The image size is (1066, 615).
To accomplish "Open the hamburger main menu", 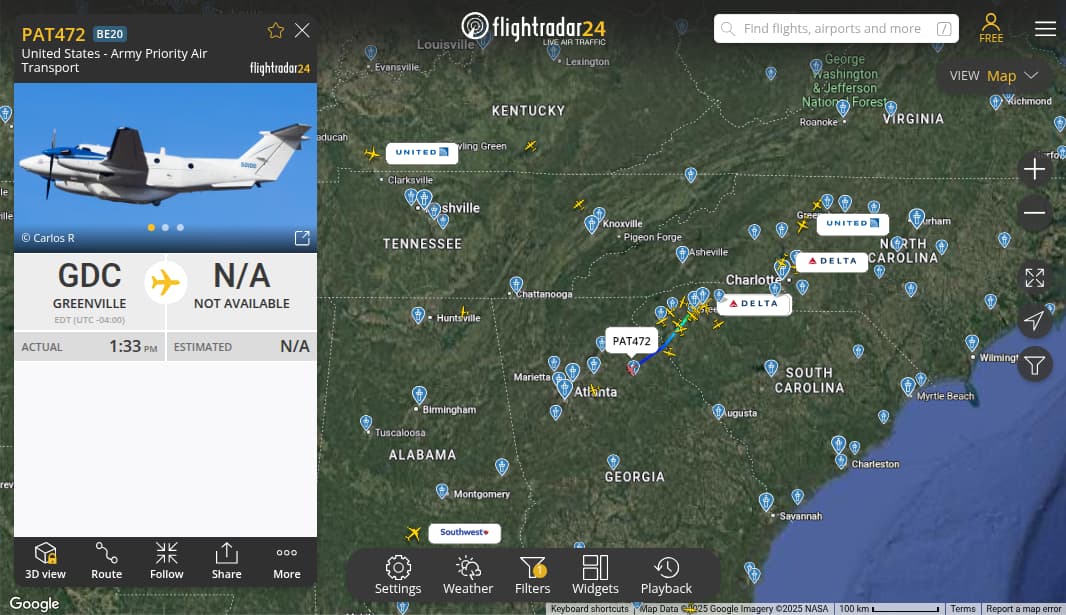I will [1045, 29].
